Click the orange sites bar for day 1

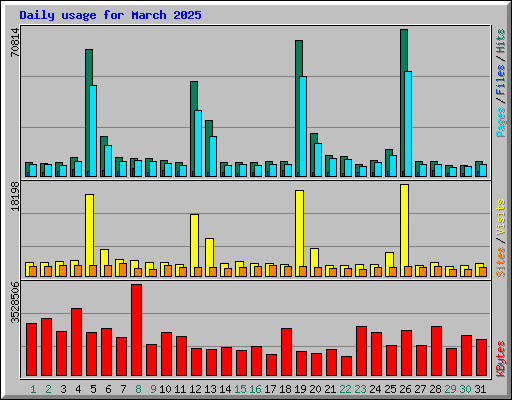coord(33,271)
